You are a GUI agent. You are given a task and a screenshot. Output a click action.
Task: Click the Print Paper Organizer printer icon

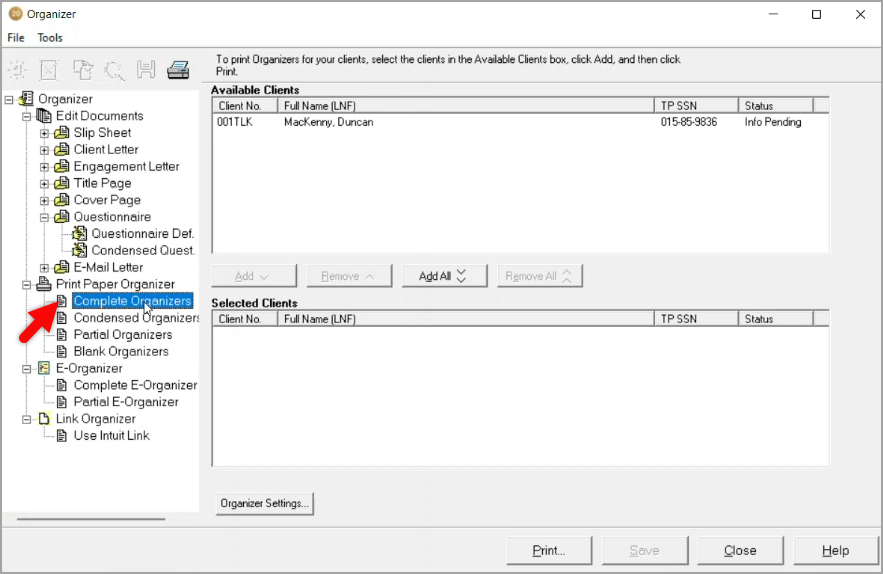44,285
